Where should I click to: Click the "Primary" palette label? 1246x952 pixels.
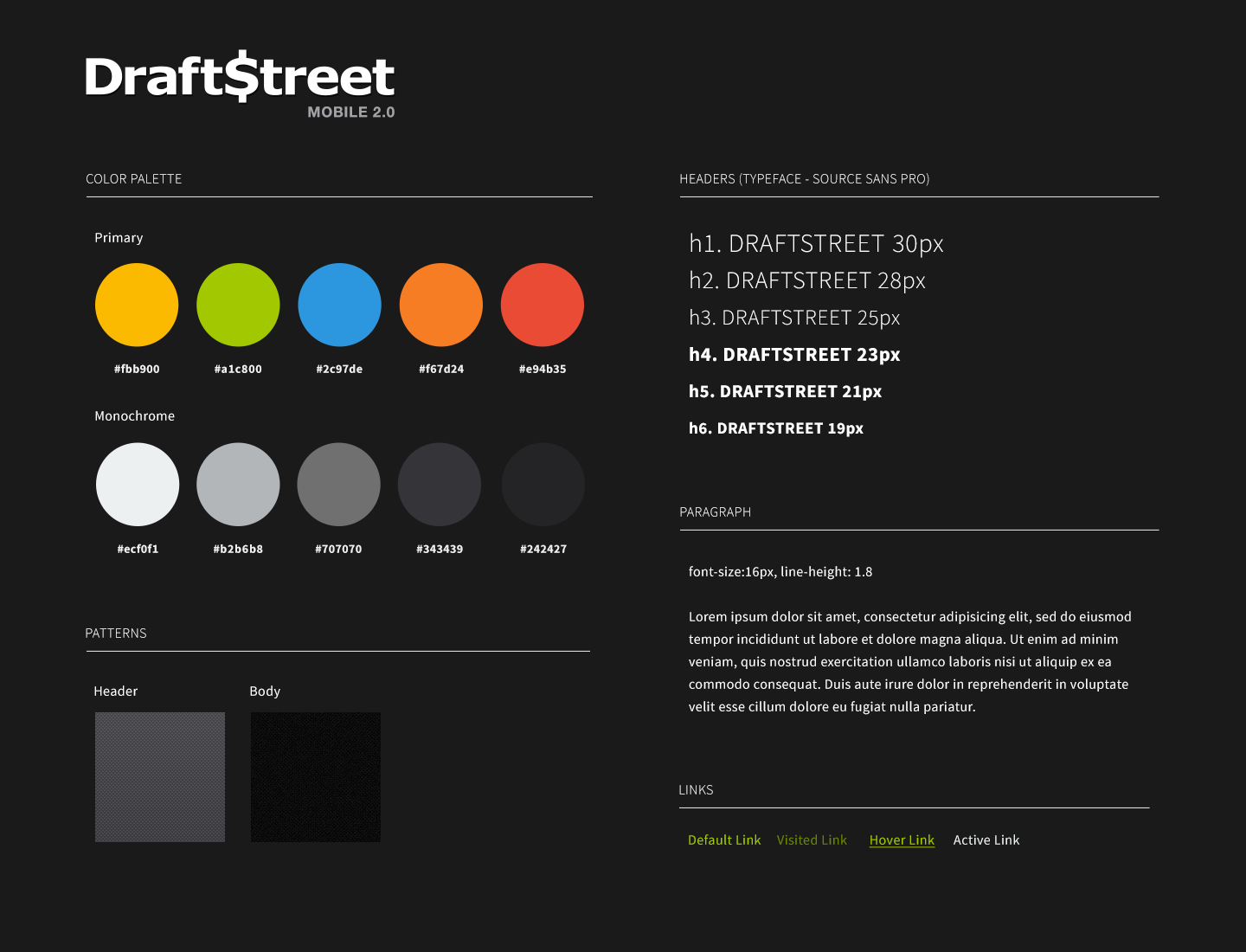pos(119,238)
